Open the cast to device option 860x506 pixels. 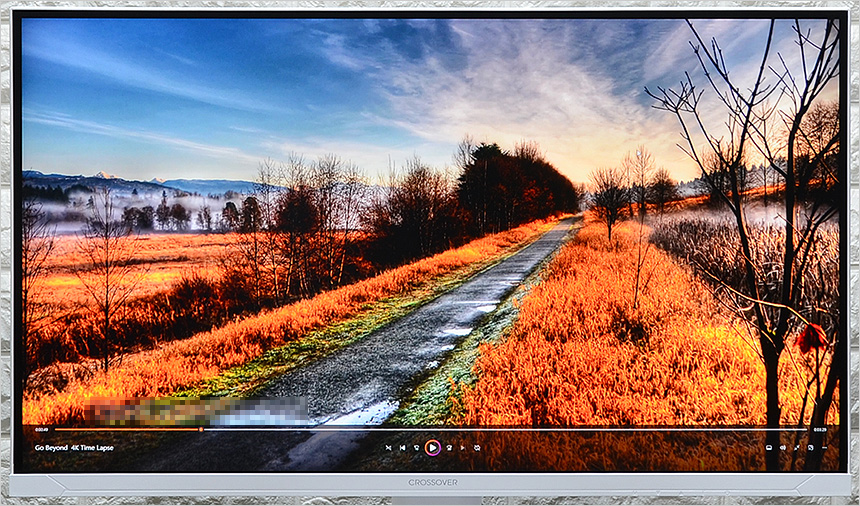pos(769,448)
